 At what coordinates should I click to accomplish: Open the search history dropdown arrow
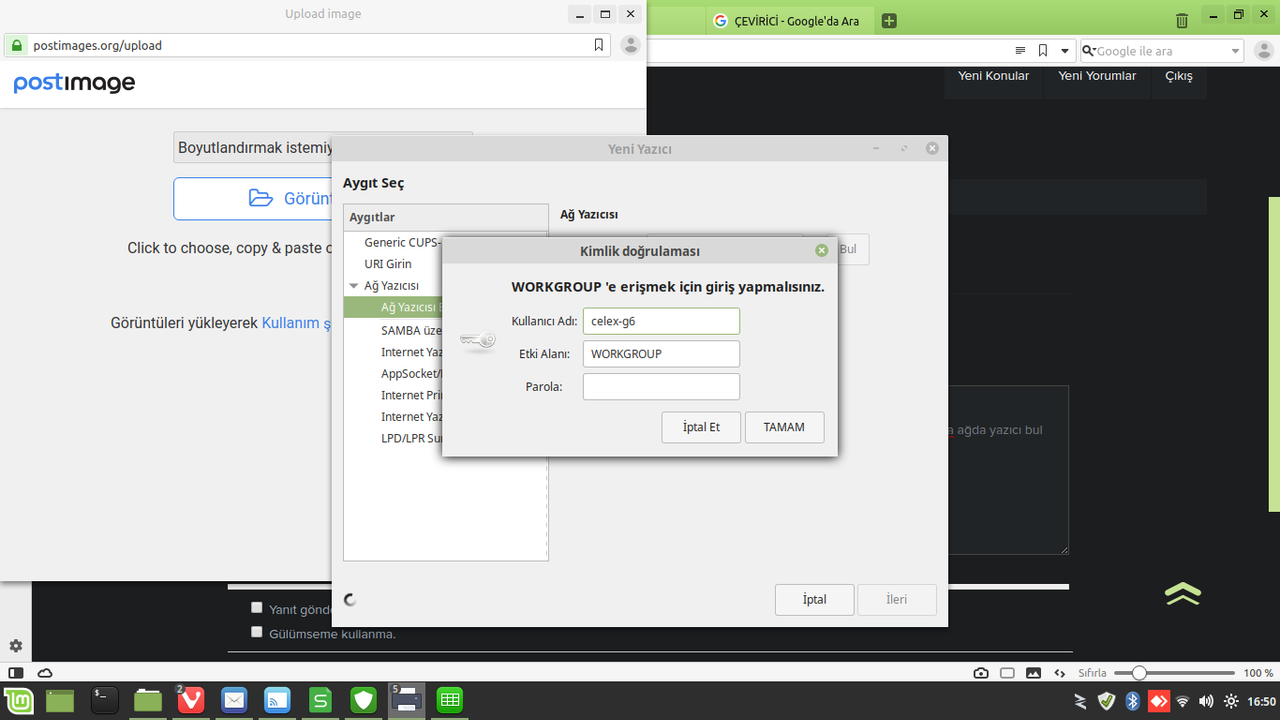[x=1235, y=51]
